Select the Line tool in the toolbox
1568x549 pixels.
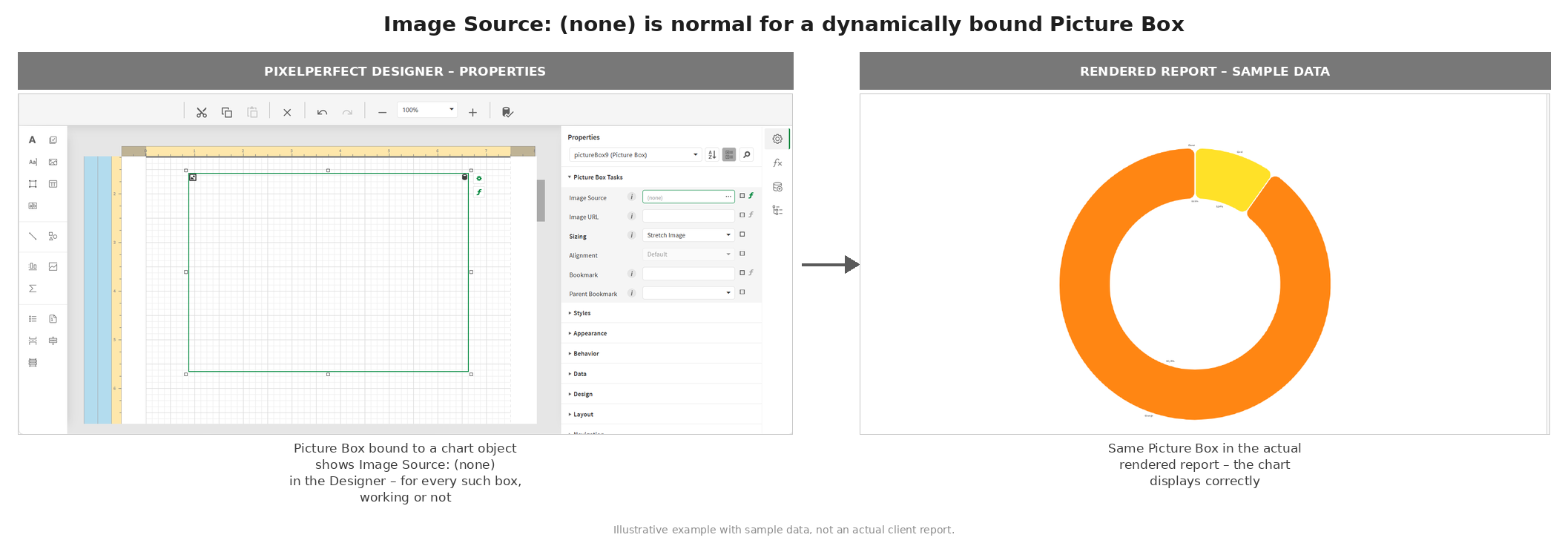pyautogui.click(x=33, y=236)
